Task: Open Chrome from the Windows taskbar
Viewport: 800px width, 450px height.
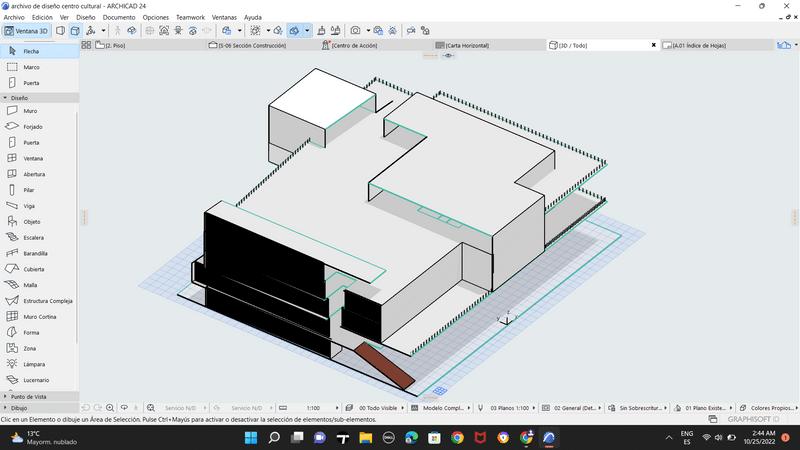Action: tap(457, 438)
